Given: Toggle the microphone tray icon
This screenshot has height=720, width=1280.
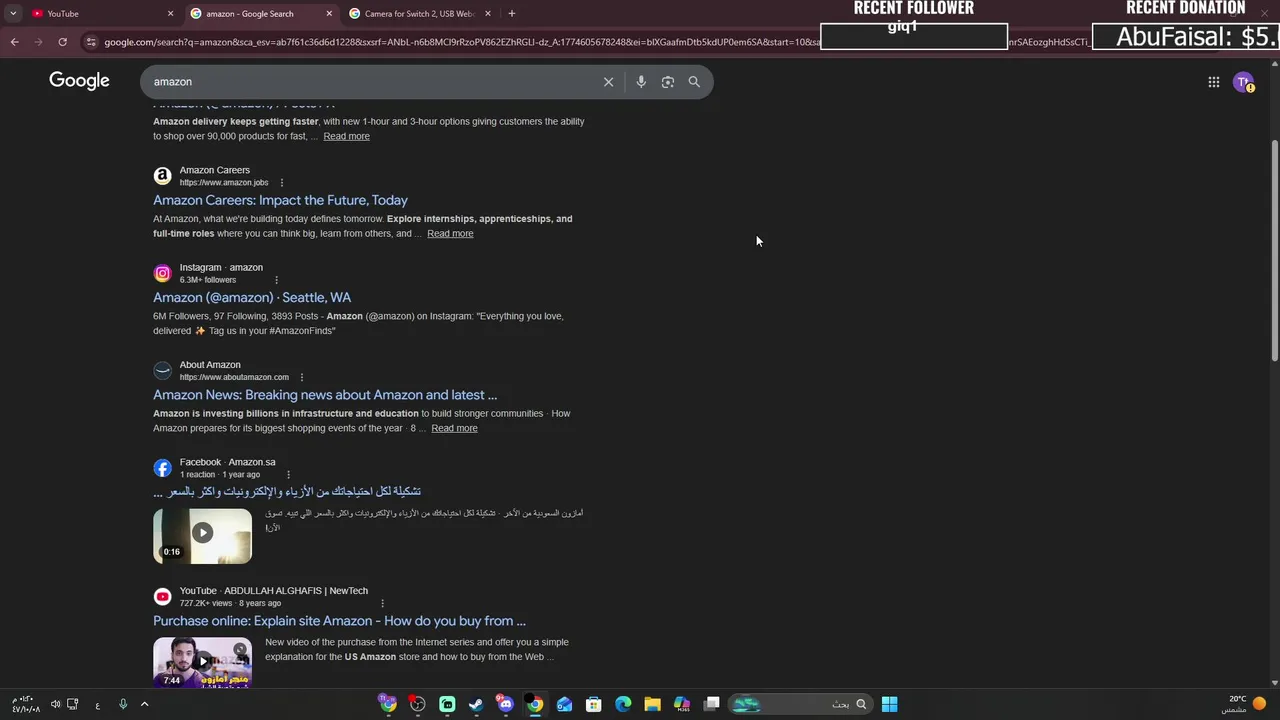Looking at the screenshot, I should point(123,704).
